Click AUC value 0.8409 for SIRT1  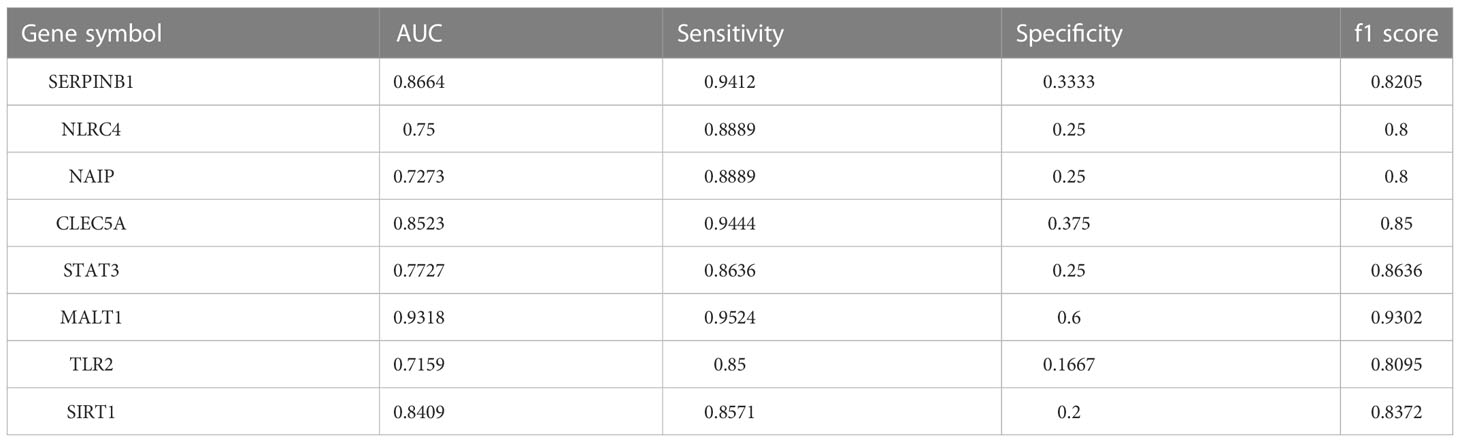click(418, 412)
